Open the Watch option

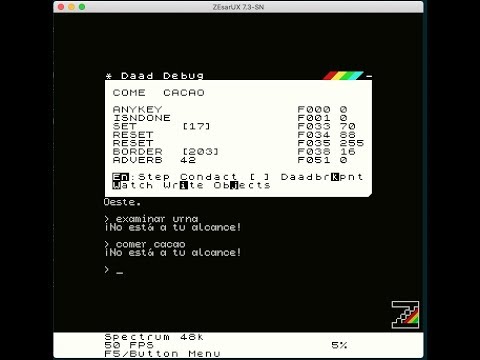[x=133, y=185]
